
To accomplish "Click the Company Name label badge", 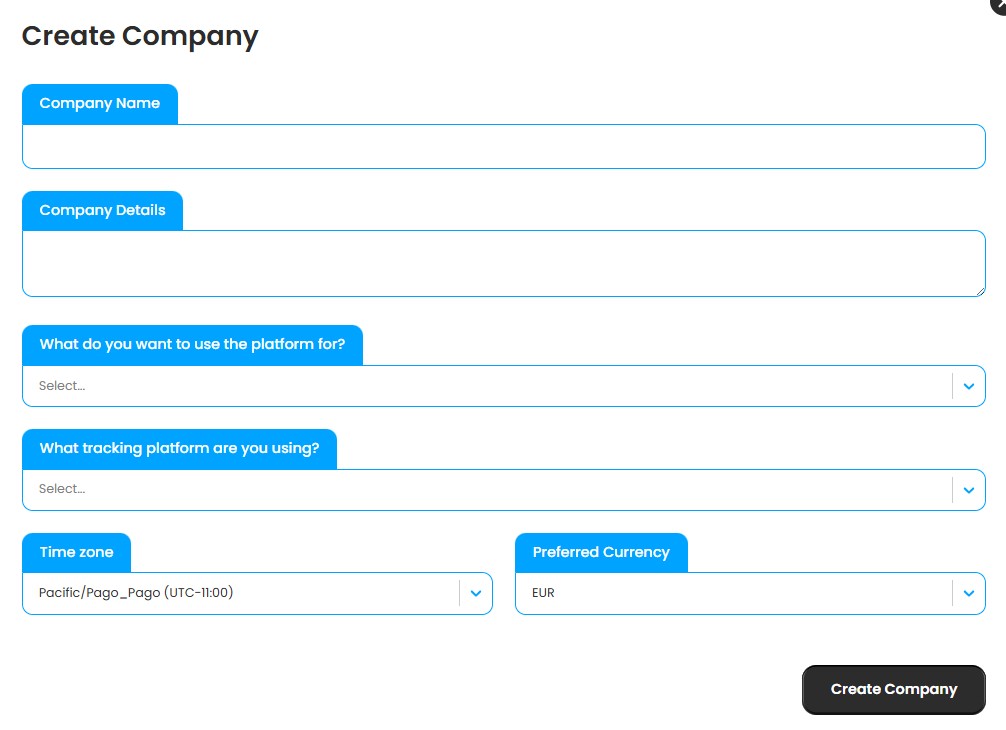I will tap(100, 103).
